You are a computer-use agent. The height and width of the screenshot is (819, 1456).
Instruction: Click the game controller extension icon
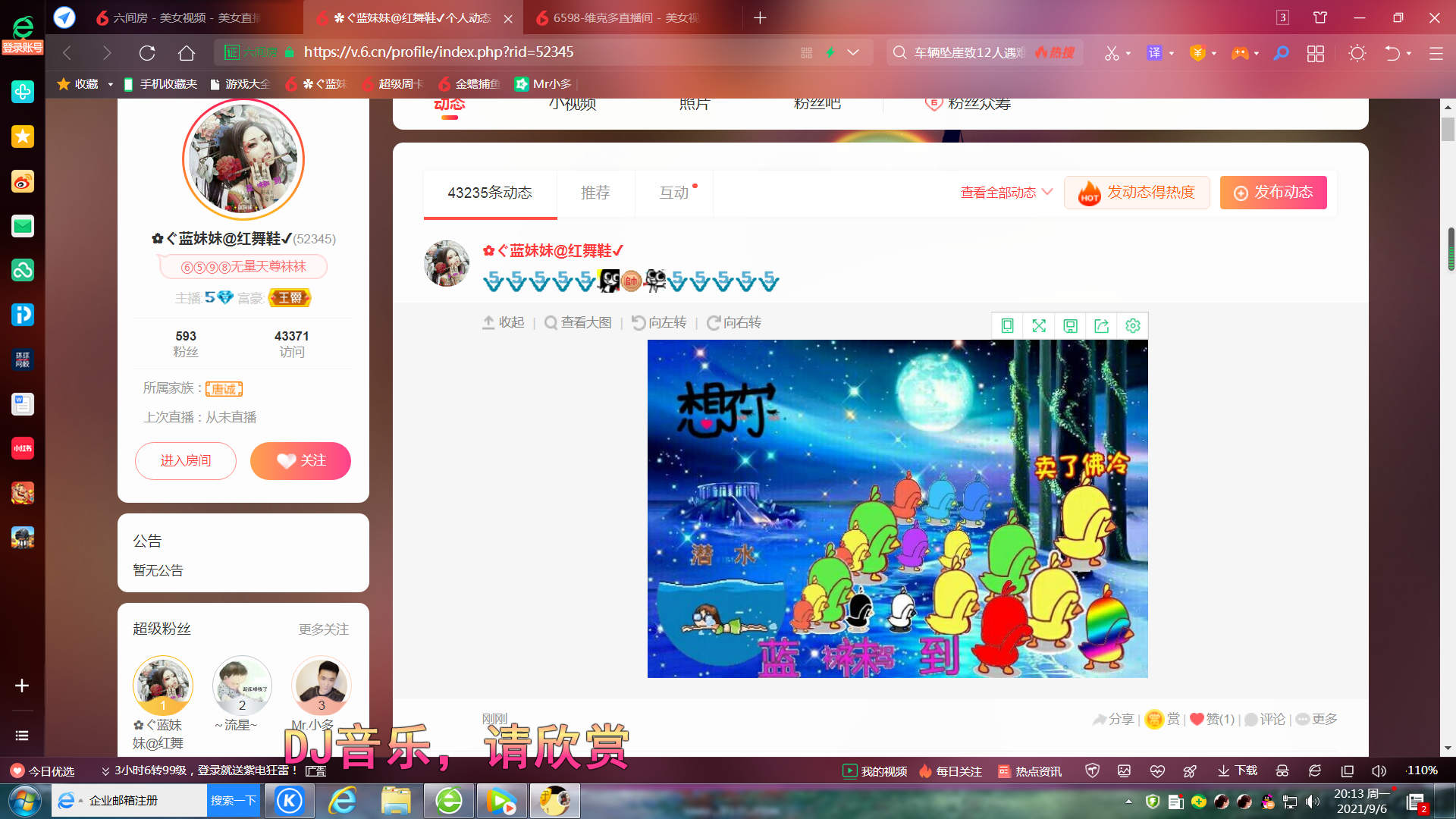coord(1239,52)
